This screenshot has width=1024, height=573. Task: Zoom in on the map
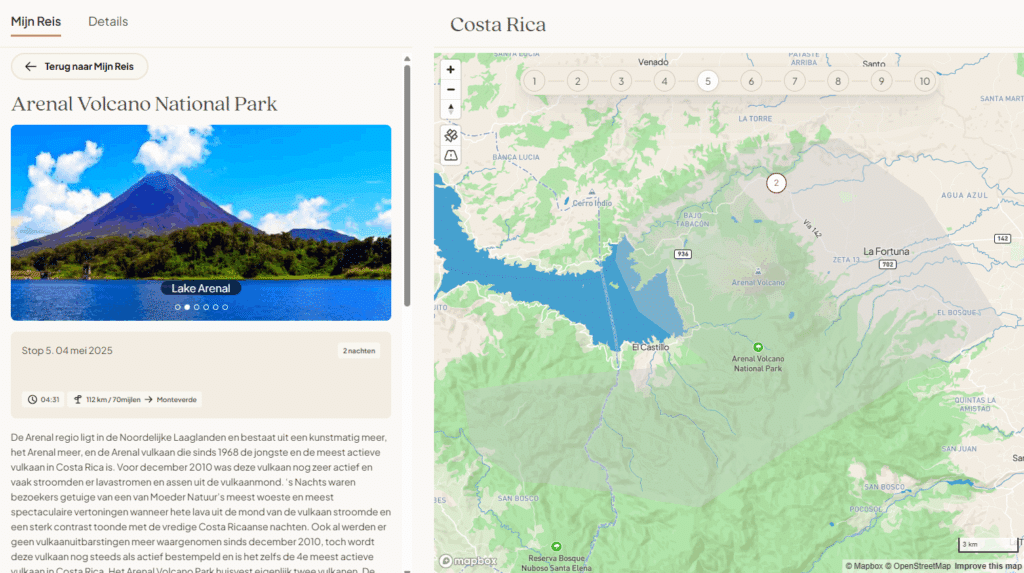(451, 69)
